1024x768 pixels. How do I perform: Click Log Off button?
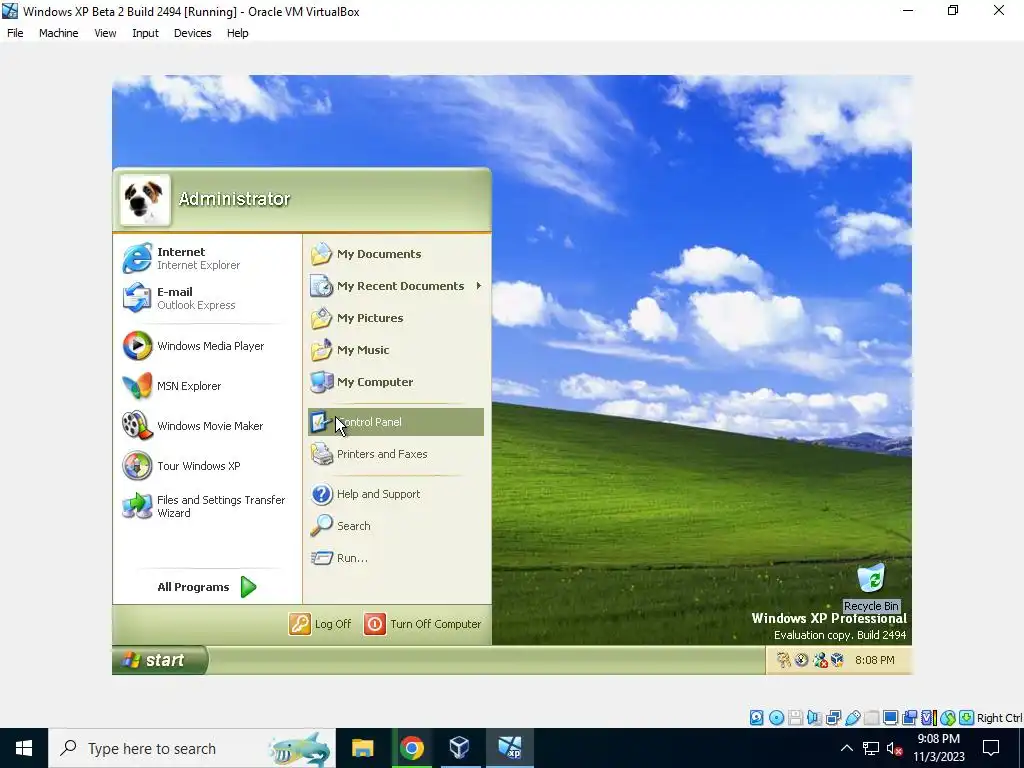pyautogui.click(x=320, y=624)
